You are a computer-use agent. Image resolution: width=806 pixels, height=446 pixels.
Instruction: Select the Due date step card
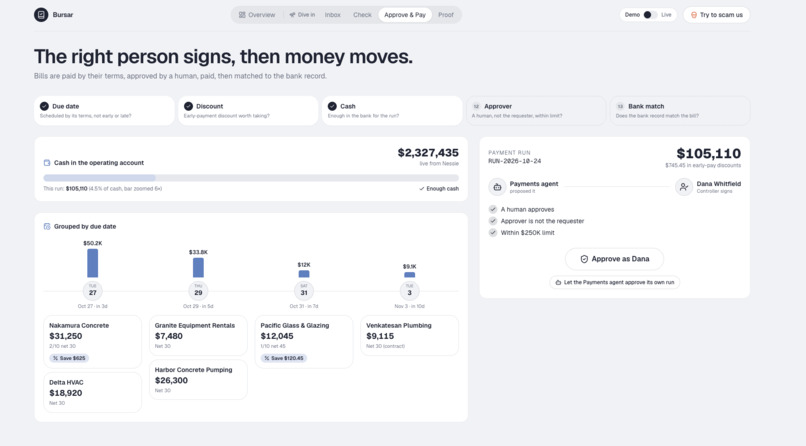click(104, 110)
